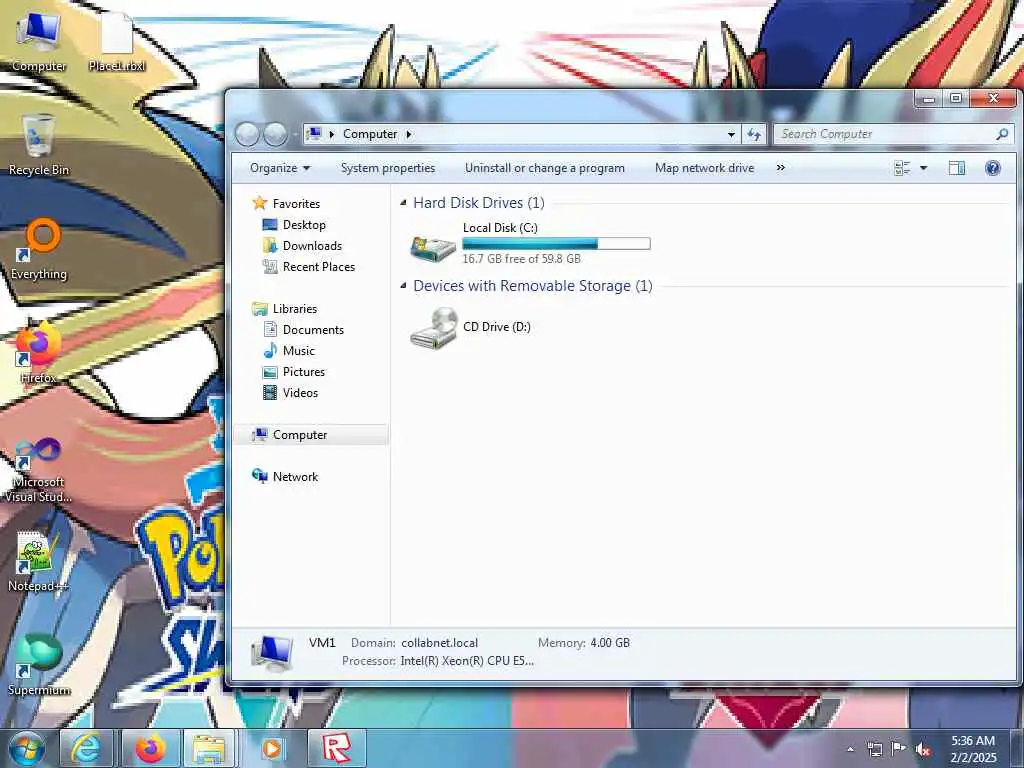Select the Recycle Bin desktop icon
Screen dimensions: 1024x768
[39, 145]
